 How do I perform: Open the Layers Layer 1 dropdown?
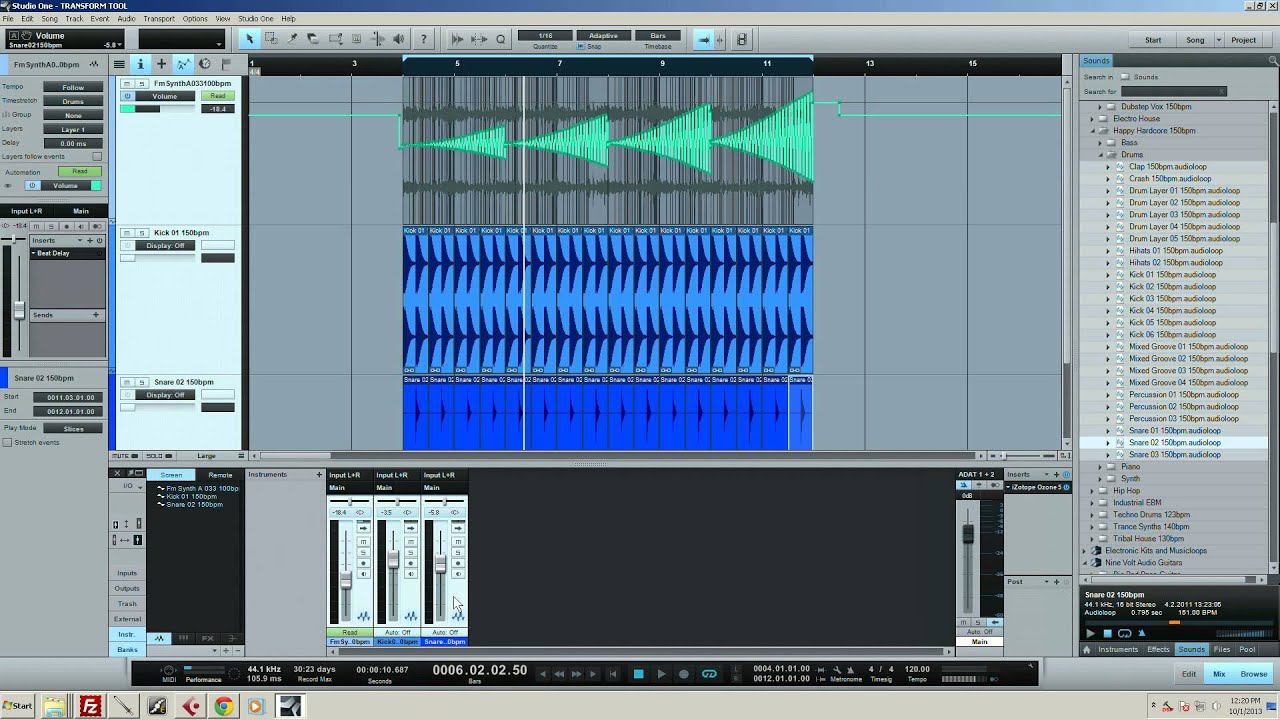(x=73, y=130)
